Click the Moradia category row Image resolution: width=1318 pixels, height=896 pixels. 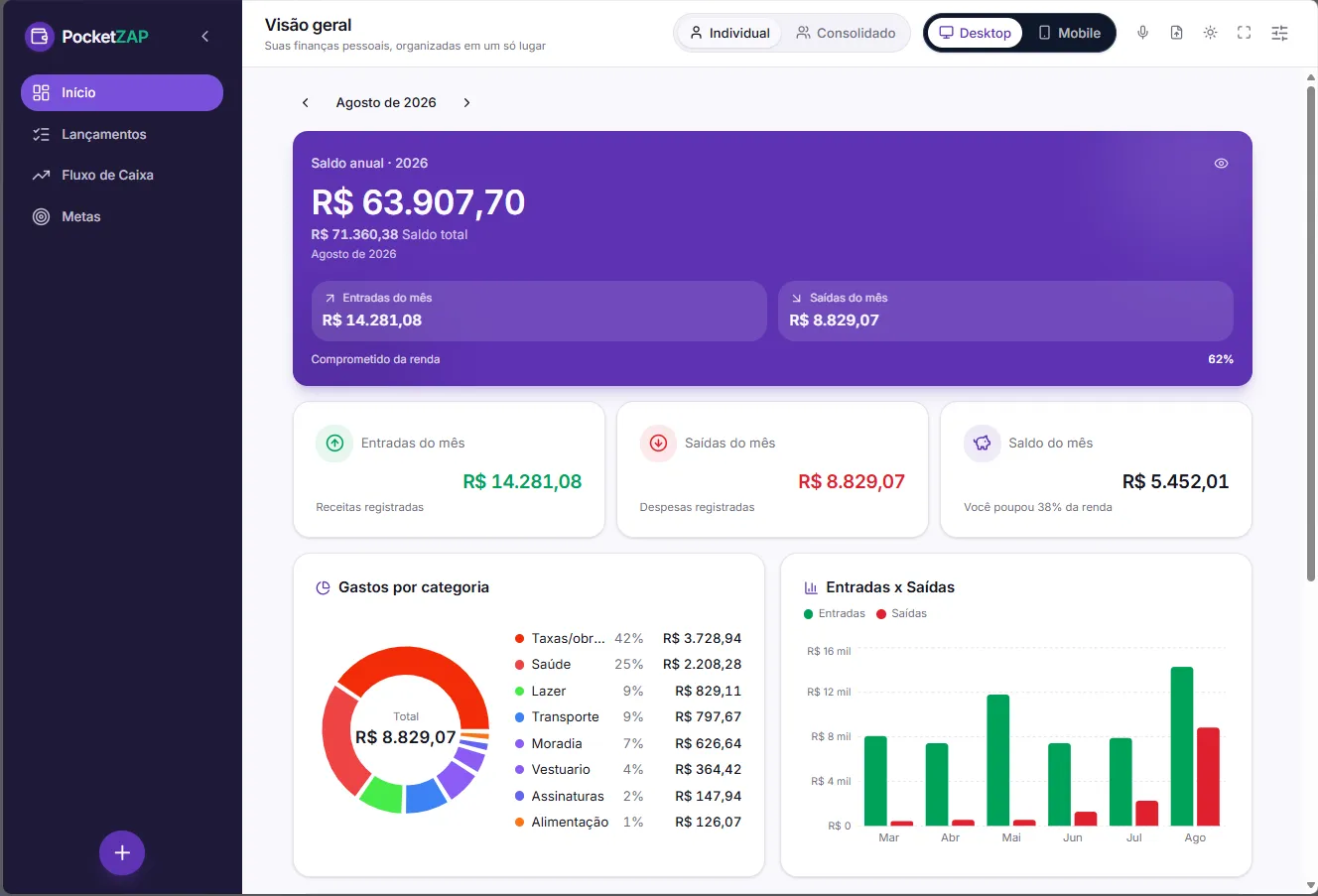pyautogui.click(x=628, y=743)
